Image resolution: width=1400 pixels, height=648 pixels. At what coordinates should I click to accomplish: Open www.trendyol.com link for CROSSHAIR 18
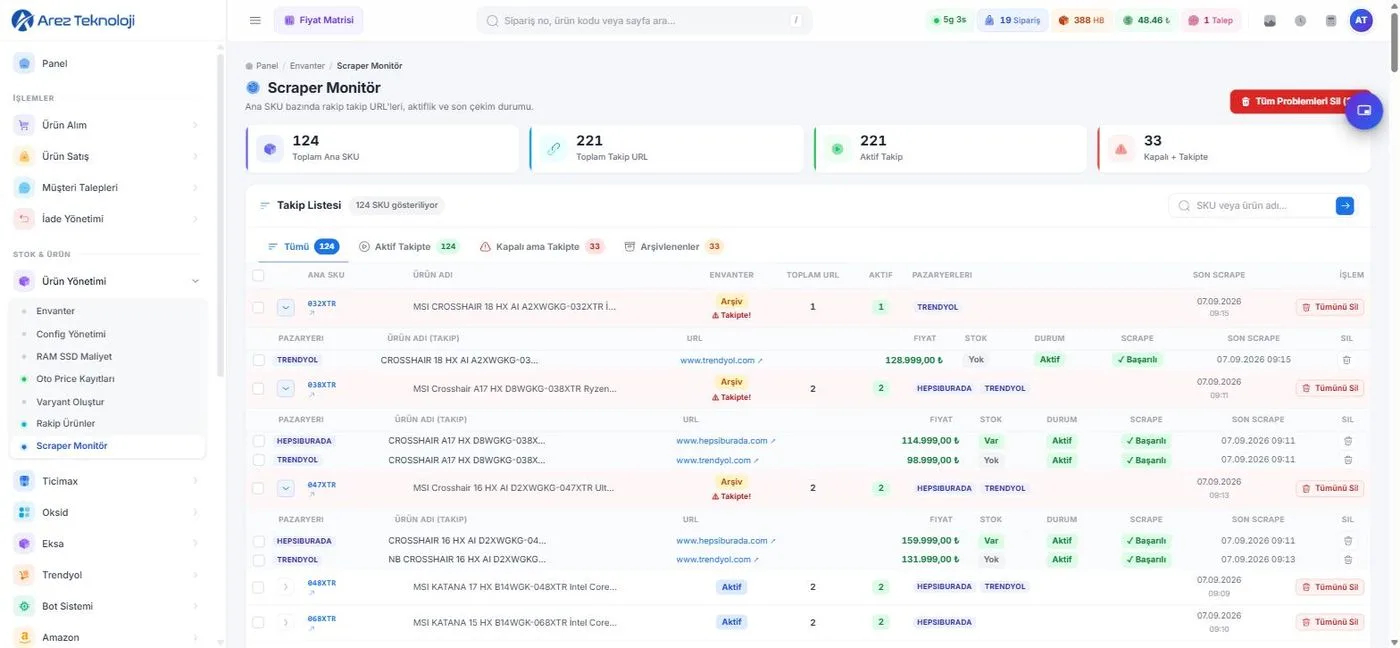pyautogui.click(x=721, y=360)
